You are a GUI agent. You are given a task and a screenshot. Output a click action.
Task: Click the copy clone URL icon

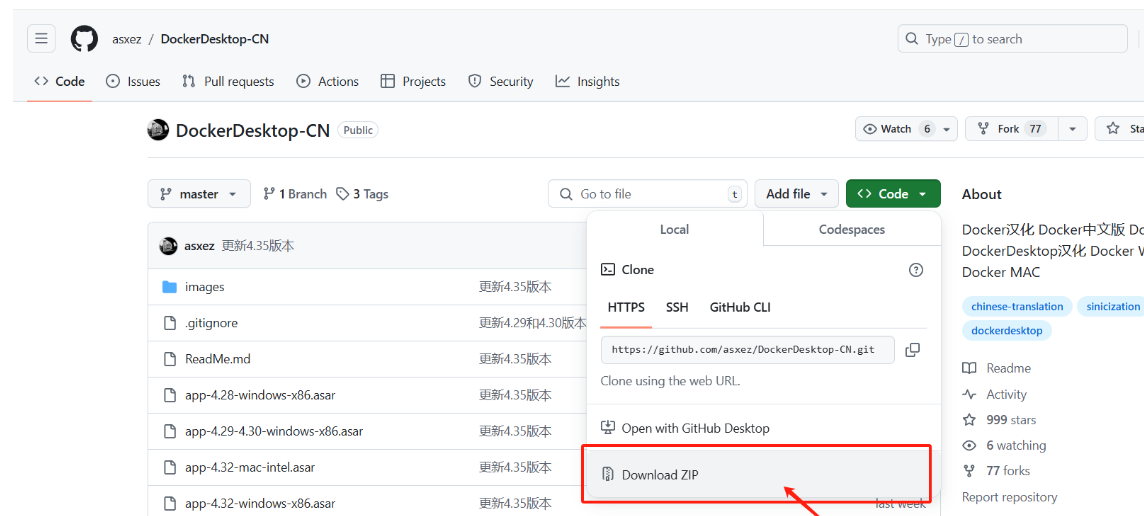(912, 350)
